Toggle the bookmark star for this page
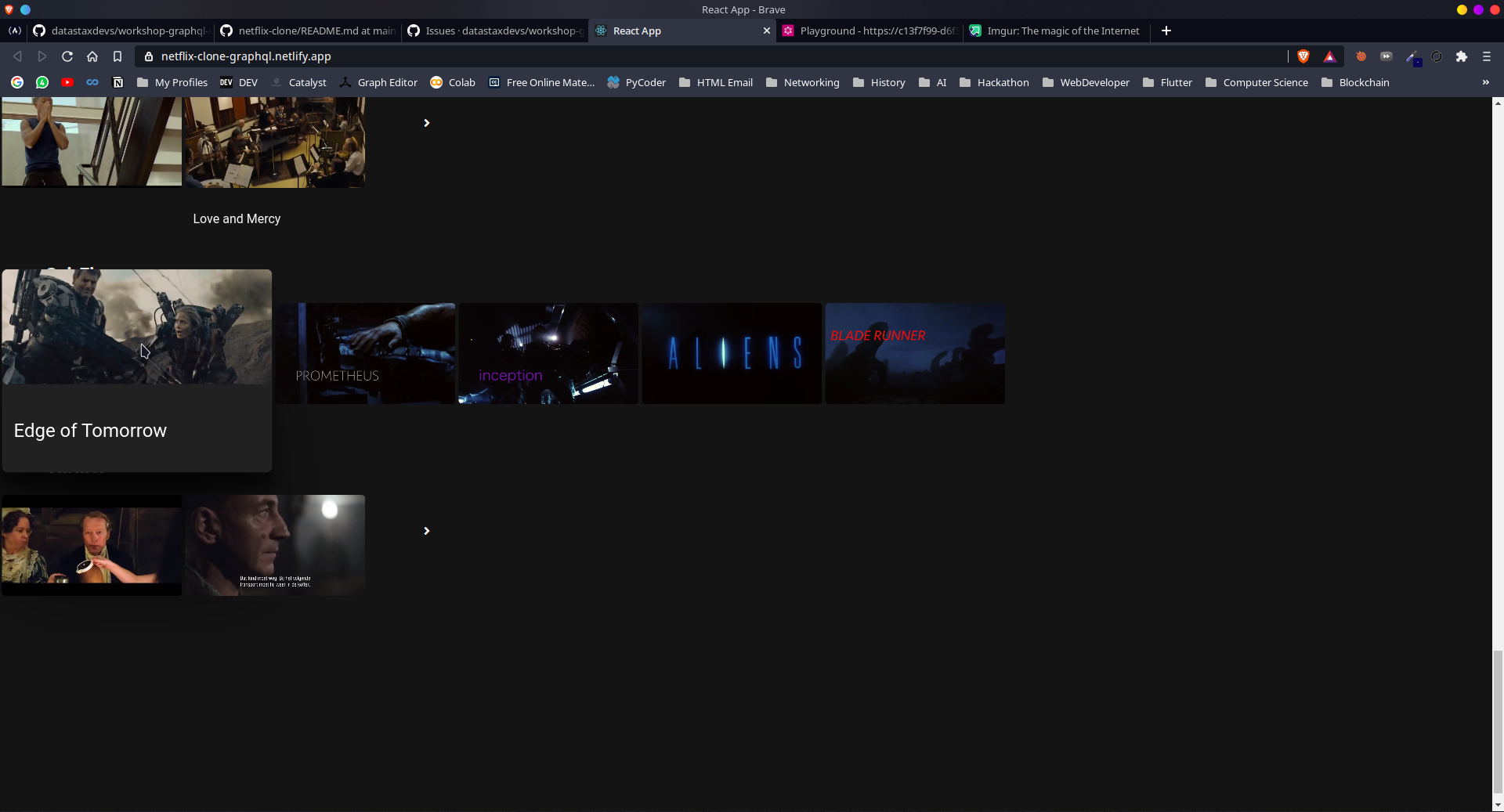 pyautogui.click(x=117, y=56)
